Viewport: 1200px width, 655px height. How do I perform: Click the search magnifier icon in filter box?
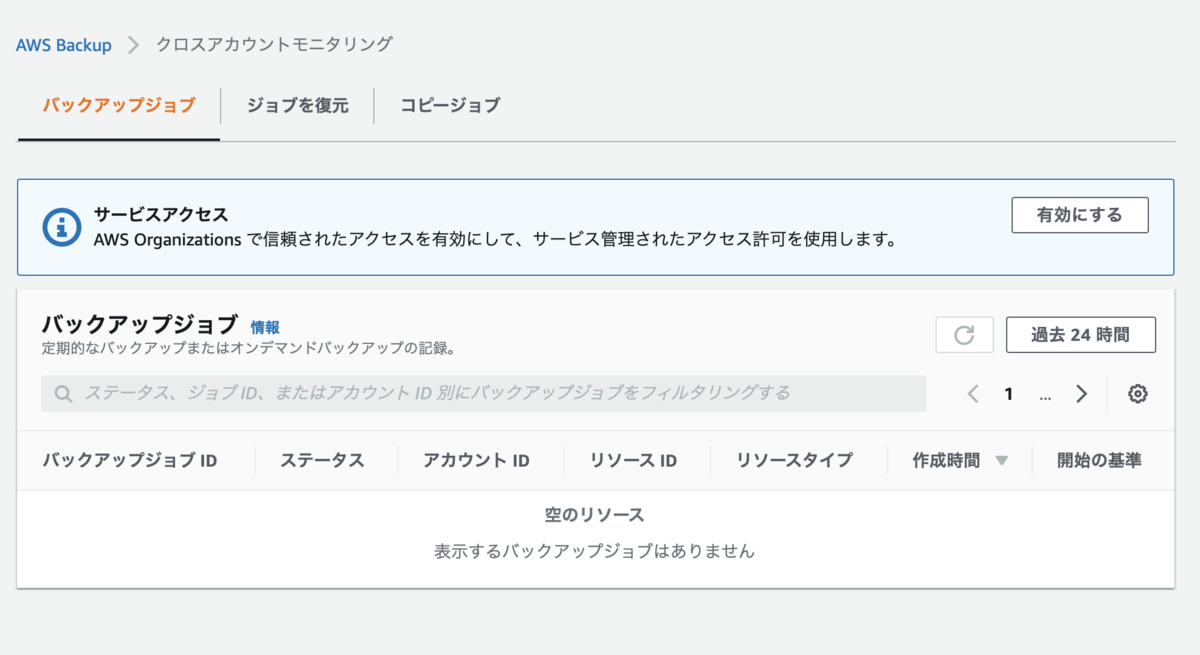tap(63, 394)
